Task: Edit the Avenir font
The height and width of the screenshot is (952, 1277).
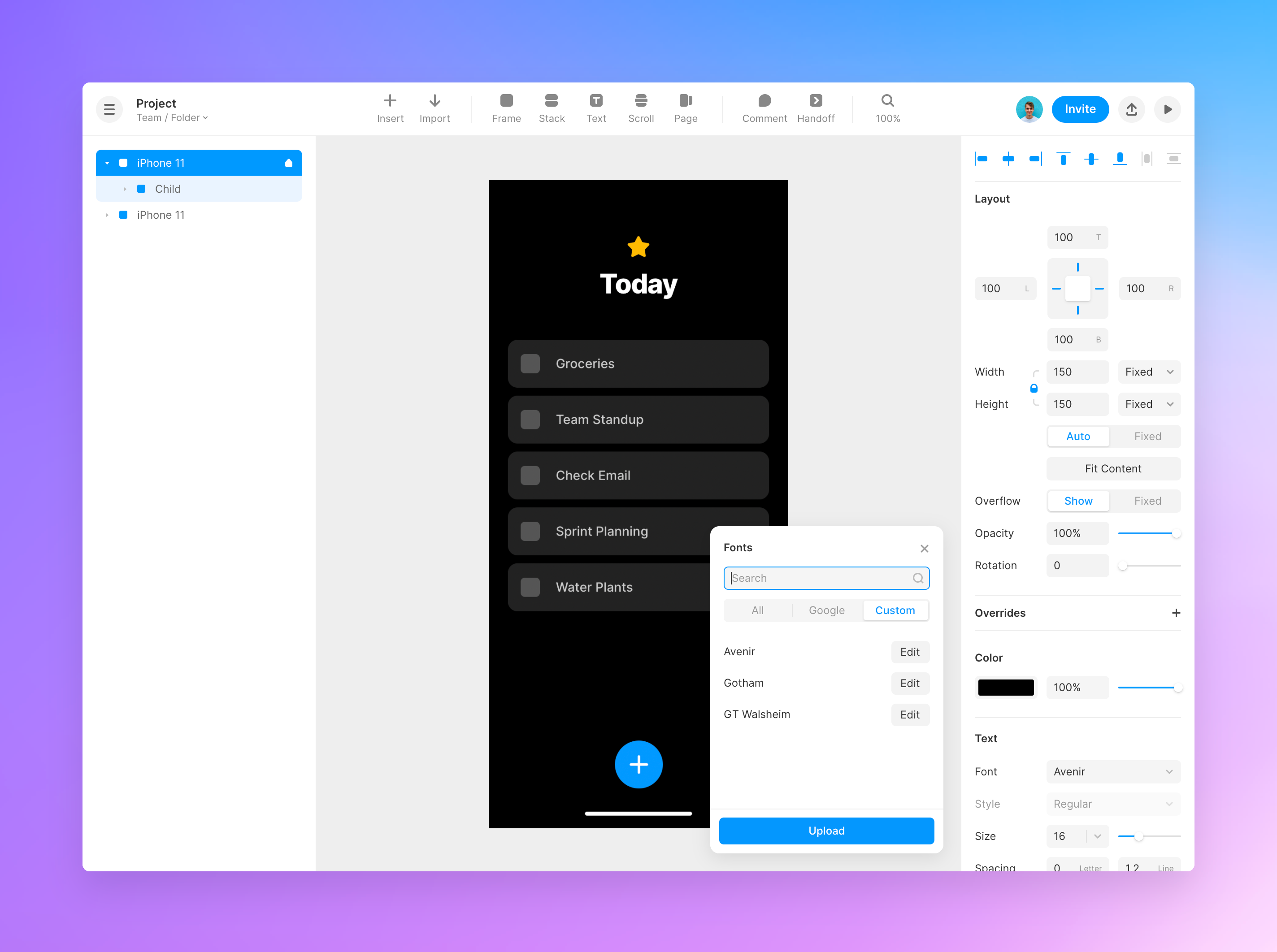Action: pos(910,652)
